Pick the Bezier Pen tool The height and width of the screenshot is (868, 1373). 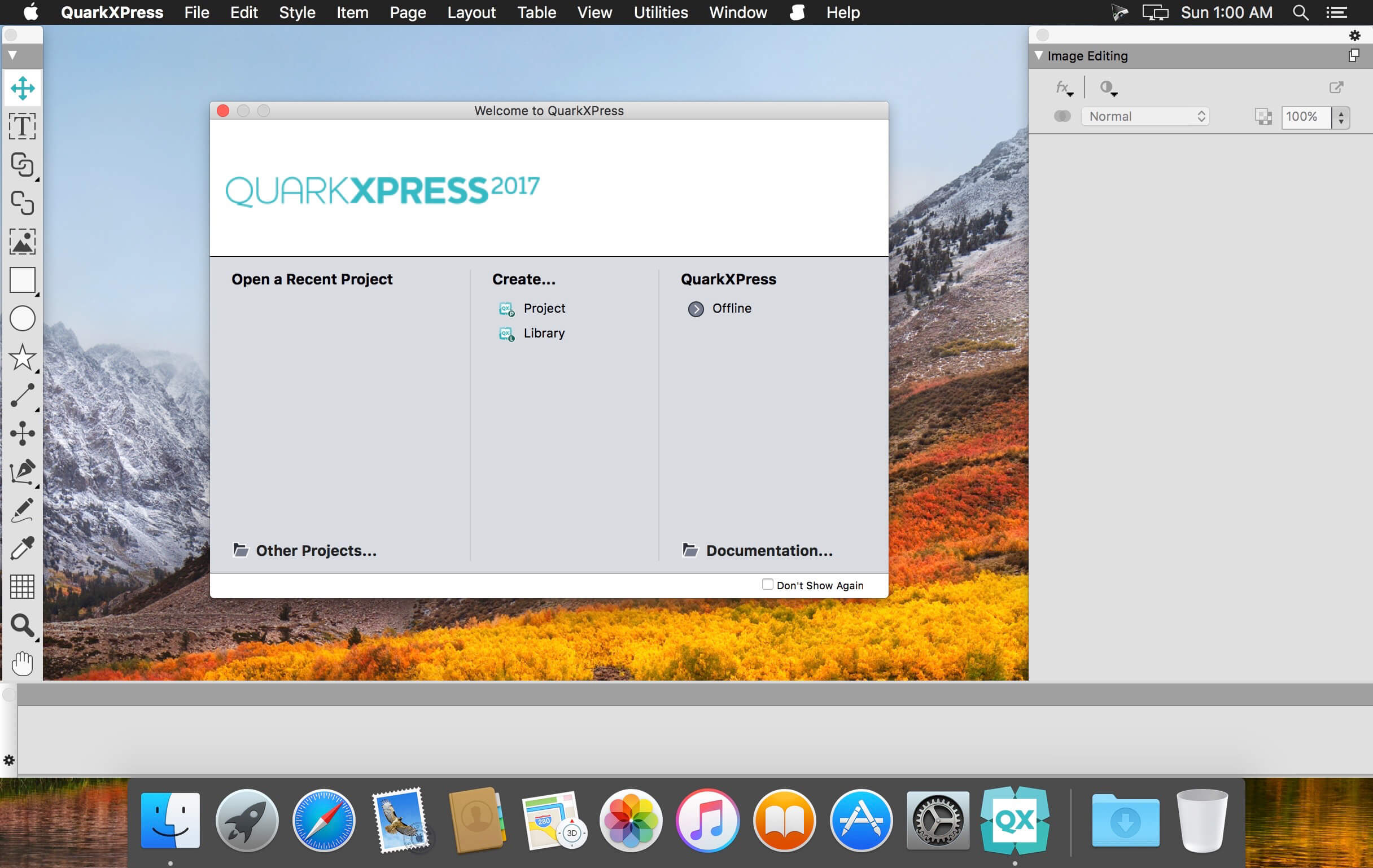click(x=22, y=472)
